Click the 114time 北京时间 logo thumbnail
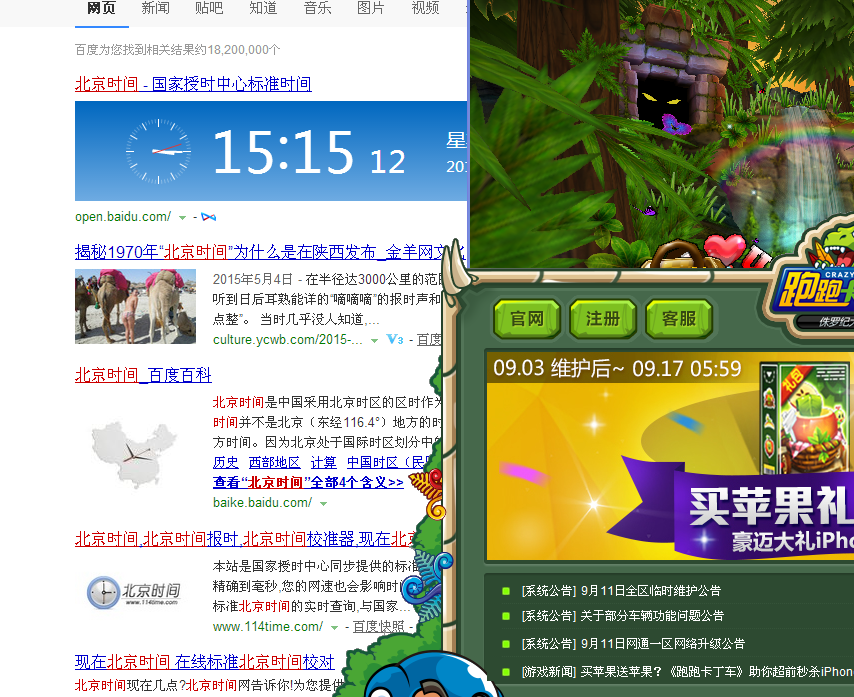Viewport: 854px width, 697px height. 134,592
